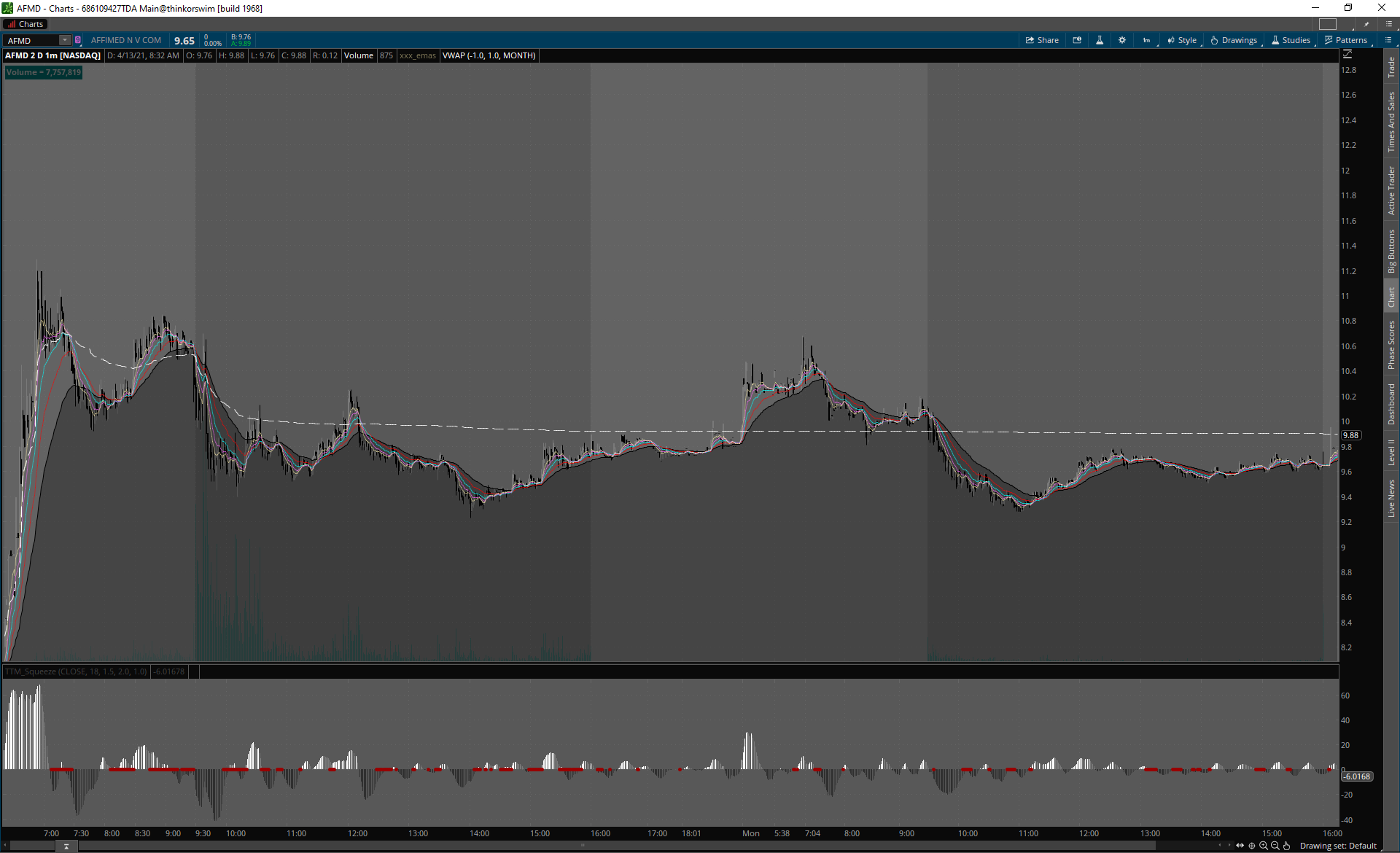Click the zoom in magnifier icon
The width and height of the screenshot is (1400, 853).
pos(1264,846)
